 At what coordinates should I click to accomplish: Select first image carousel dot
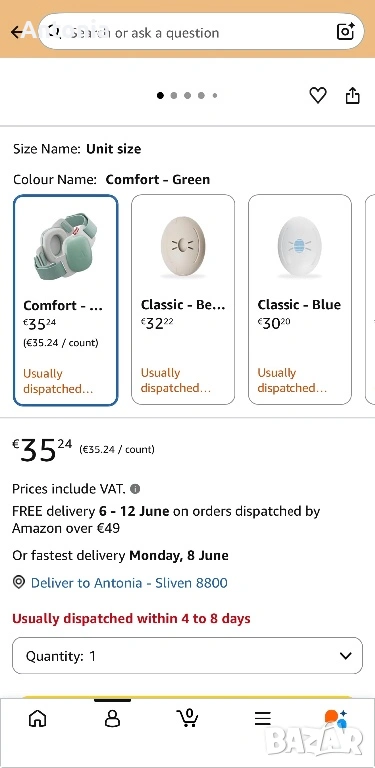(160, 96)
